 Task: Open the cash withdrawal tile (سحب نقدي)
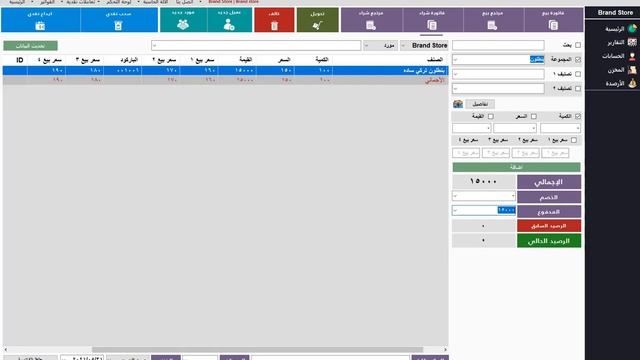point(119,20)
